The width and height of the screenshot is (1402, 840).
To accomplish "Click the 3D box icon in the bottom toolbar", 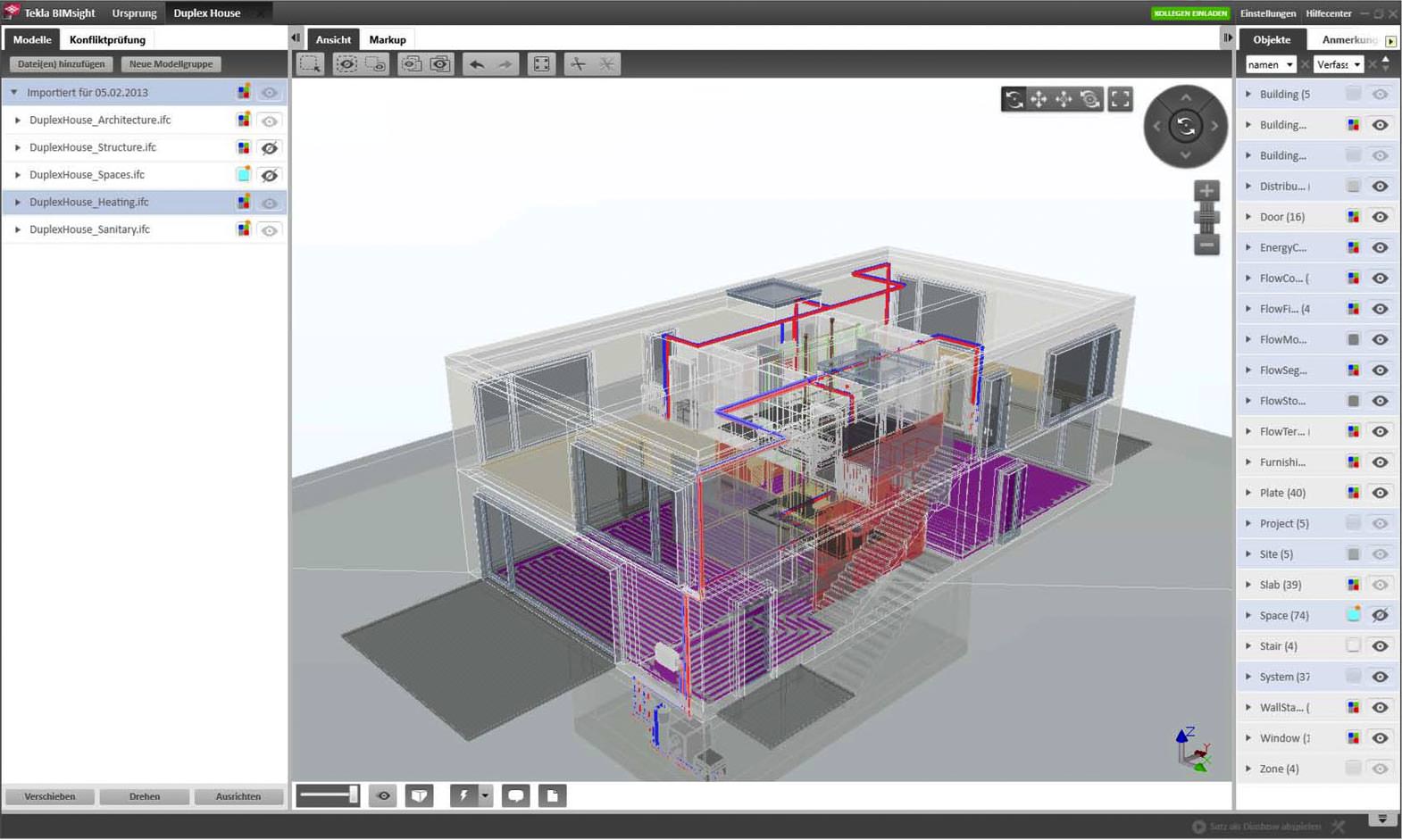I will pyautogui.click(x=420, y=796).
